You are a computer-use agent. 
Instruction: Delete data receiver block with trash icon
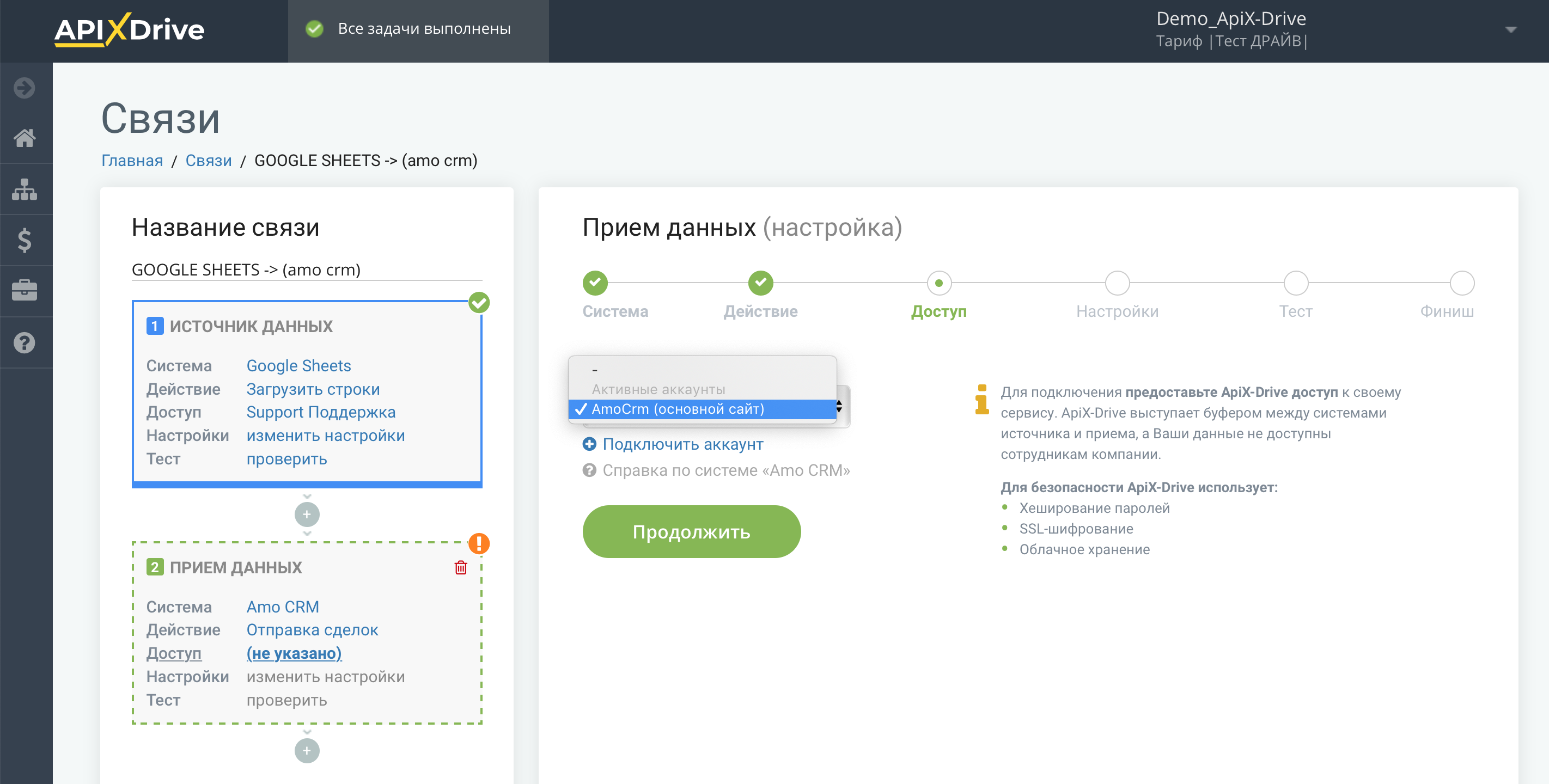point(461,567)
